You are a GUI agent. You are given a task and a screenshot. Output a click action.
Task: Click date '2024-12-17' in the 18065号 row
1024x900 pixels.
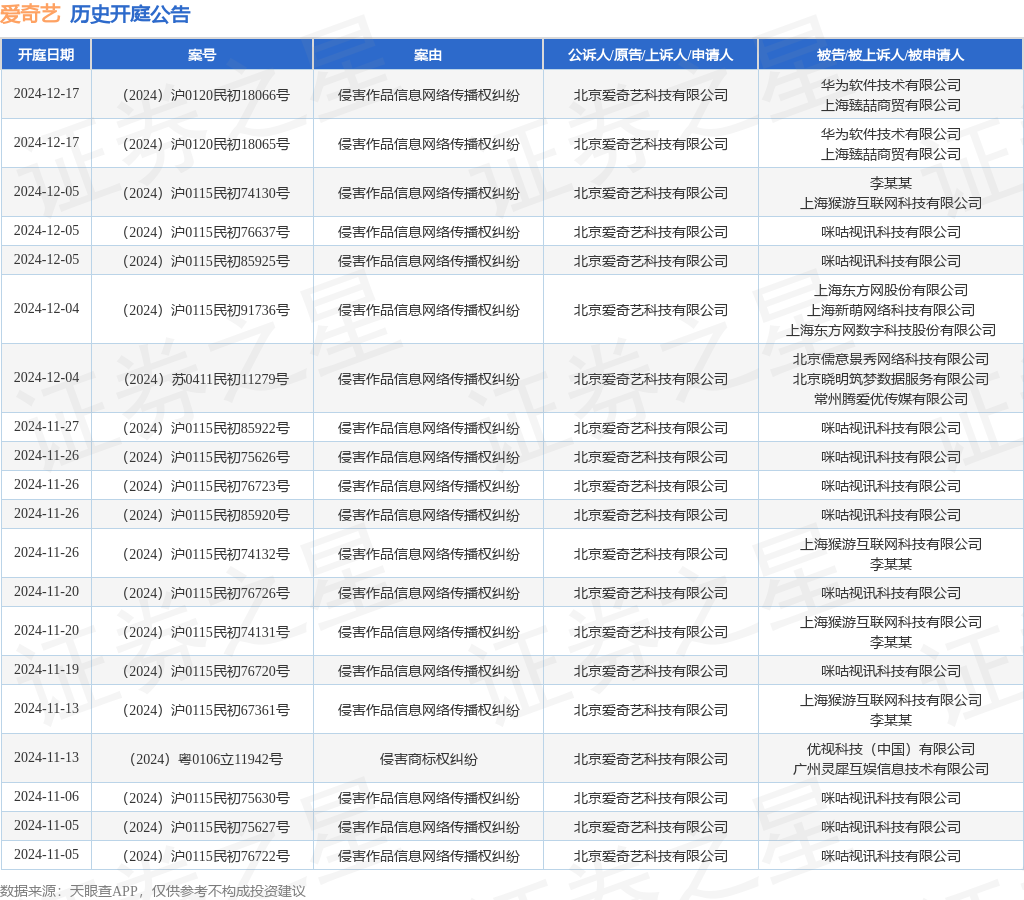[46, 142]
